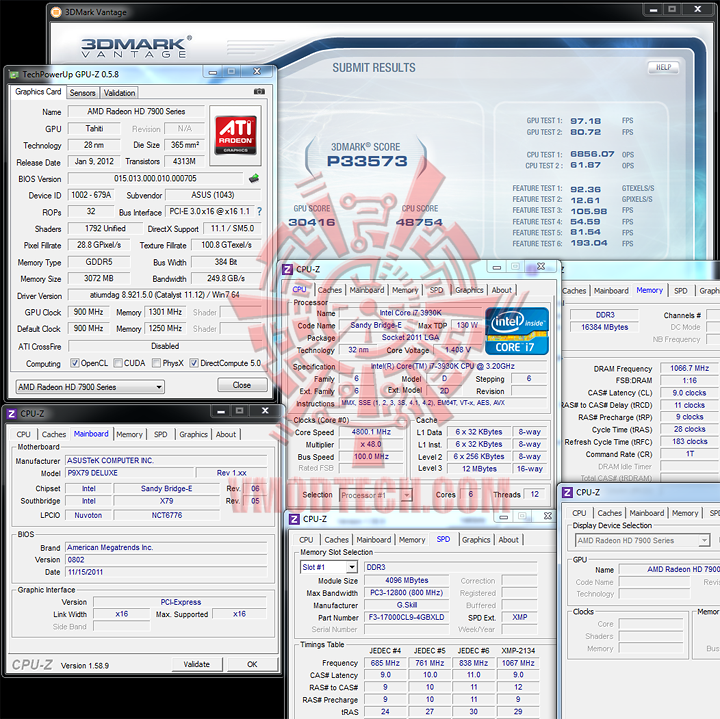Open CPU tab in CPU-Z Mainboard window
The height and width of the screenshot is (719, 720).
coord(23,434)
